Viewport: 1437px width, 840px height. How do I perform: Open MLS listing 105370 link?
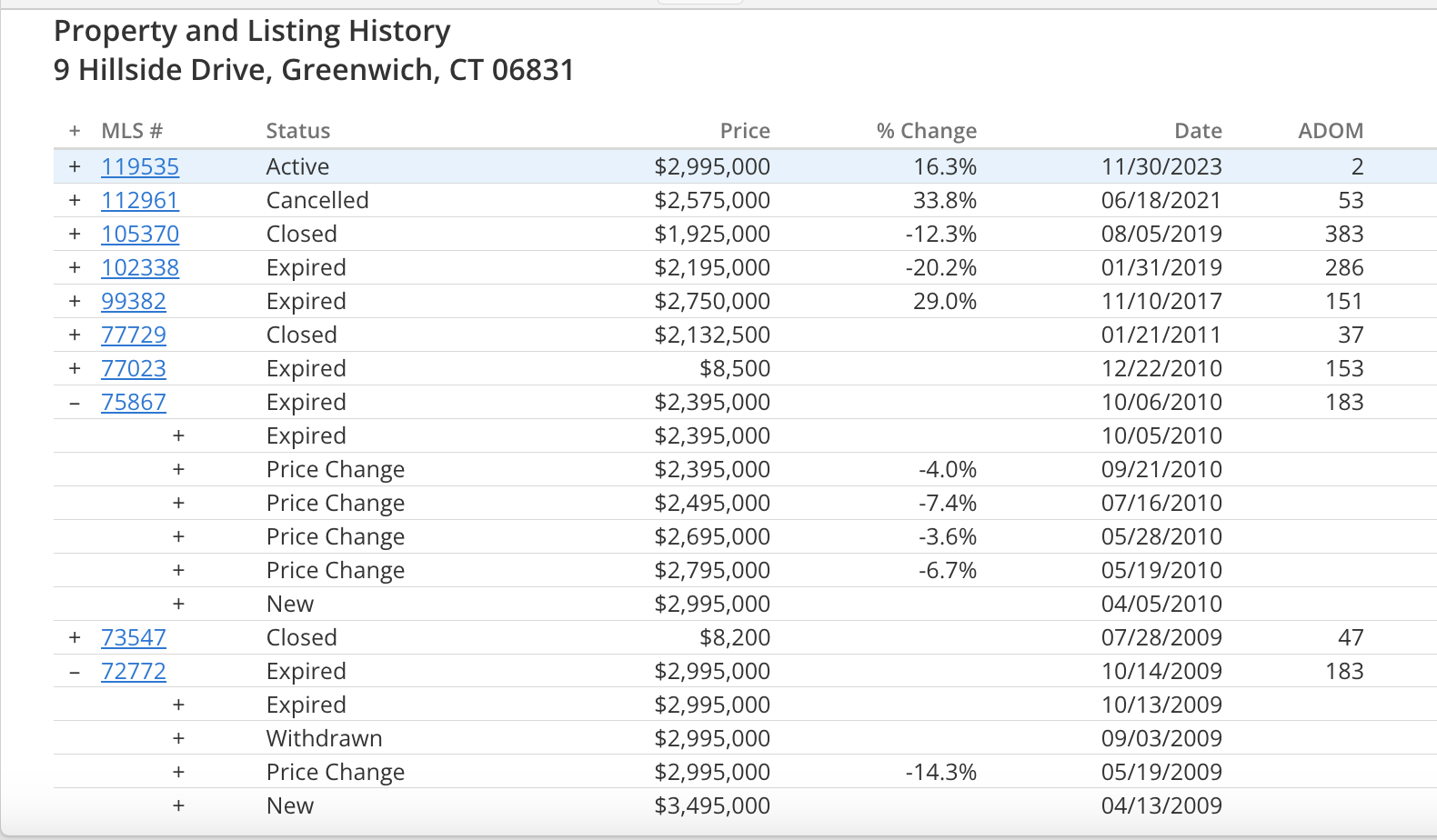click(x=140, y=234)
